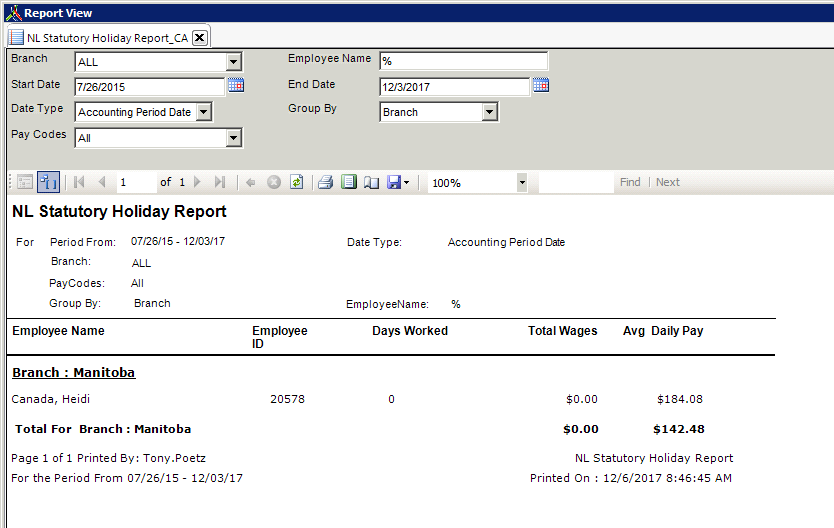Image resolution: width=834 pixels, height=528 pixels.
Task: Click the Print report icon
Action: pos(326,182)
